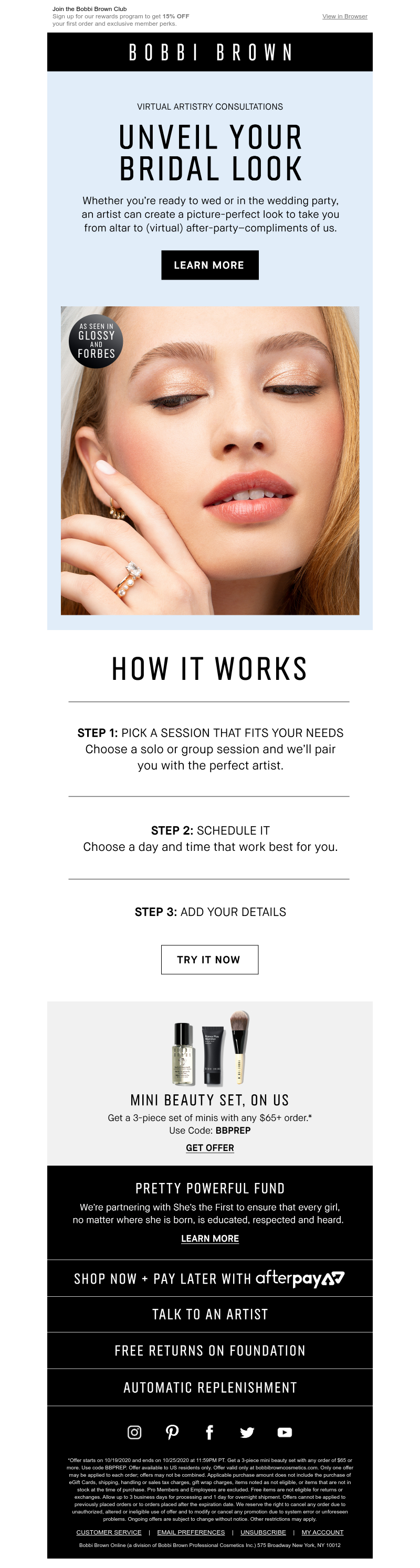Open the Customer Service footer link

click(109, 1532)
